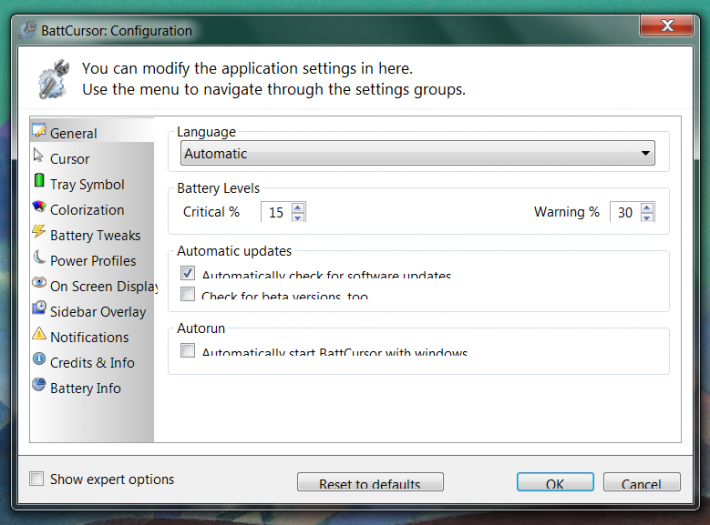
Task: Click the Cancel button
Action: (x=642, y=482)
